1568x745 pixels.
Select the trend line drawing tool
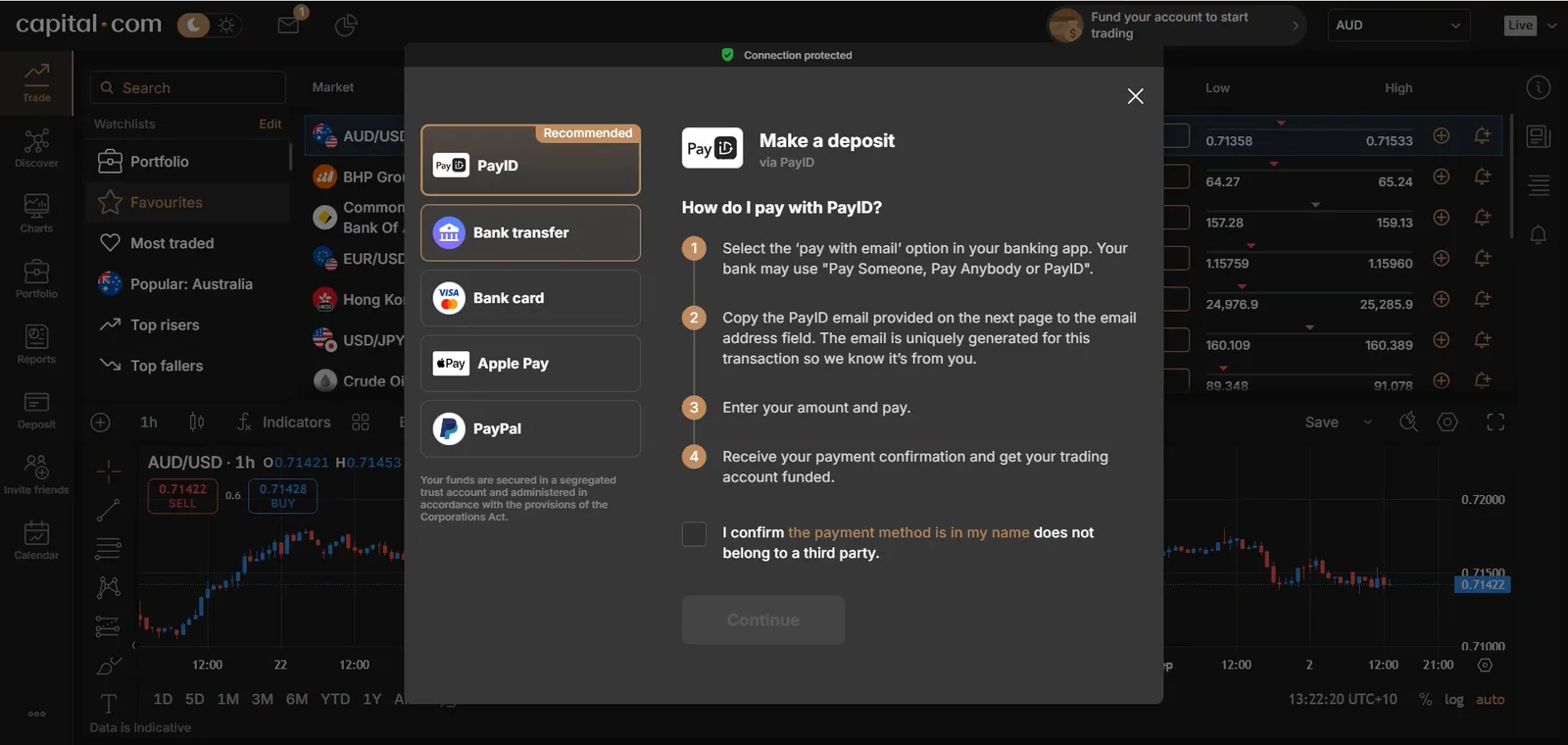pyautogui.click(x=108, y=510)
